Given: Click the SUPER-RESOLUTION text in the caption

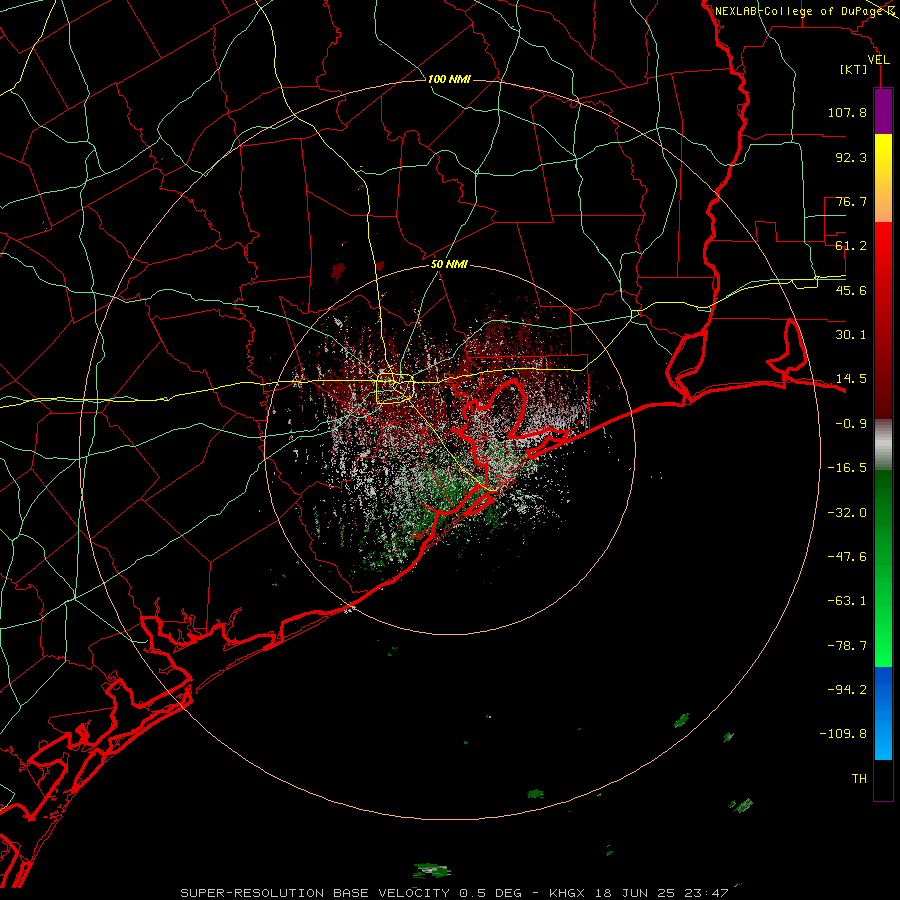Looking at the screenshot, I should point(252,893).
